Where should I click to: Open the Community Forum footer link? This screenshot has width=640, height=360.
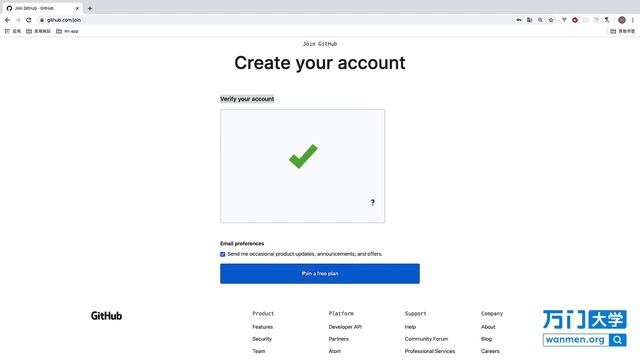point(426,339)
